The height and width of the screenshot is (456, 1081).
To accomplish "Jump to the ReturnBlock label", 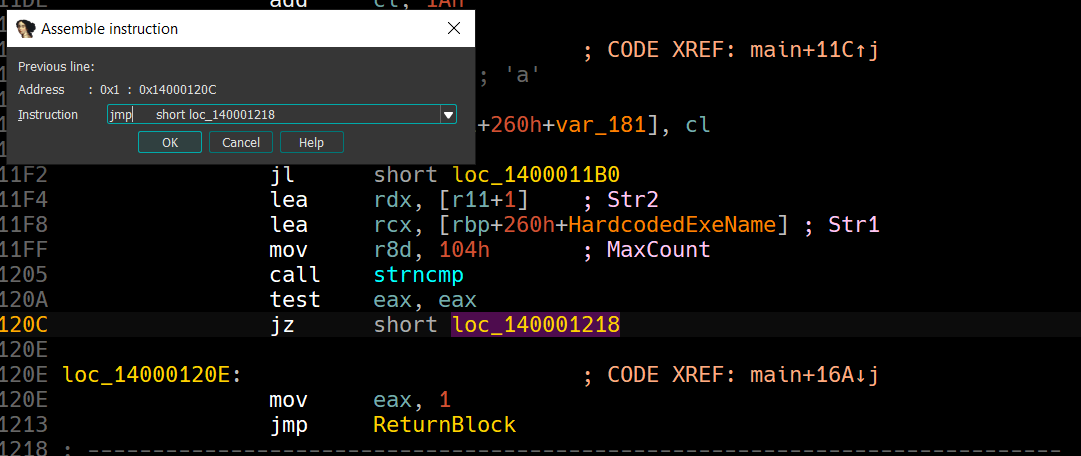I will coord(444,425).
